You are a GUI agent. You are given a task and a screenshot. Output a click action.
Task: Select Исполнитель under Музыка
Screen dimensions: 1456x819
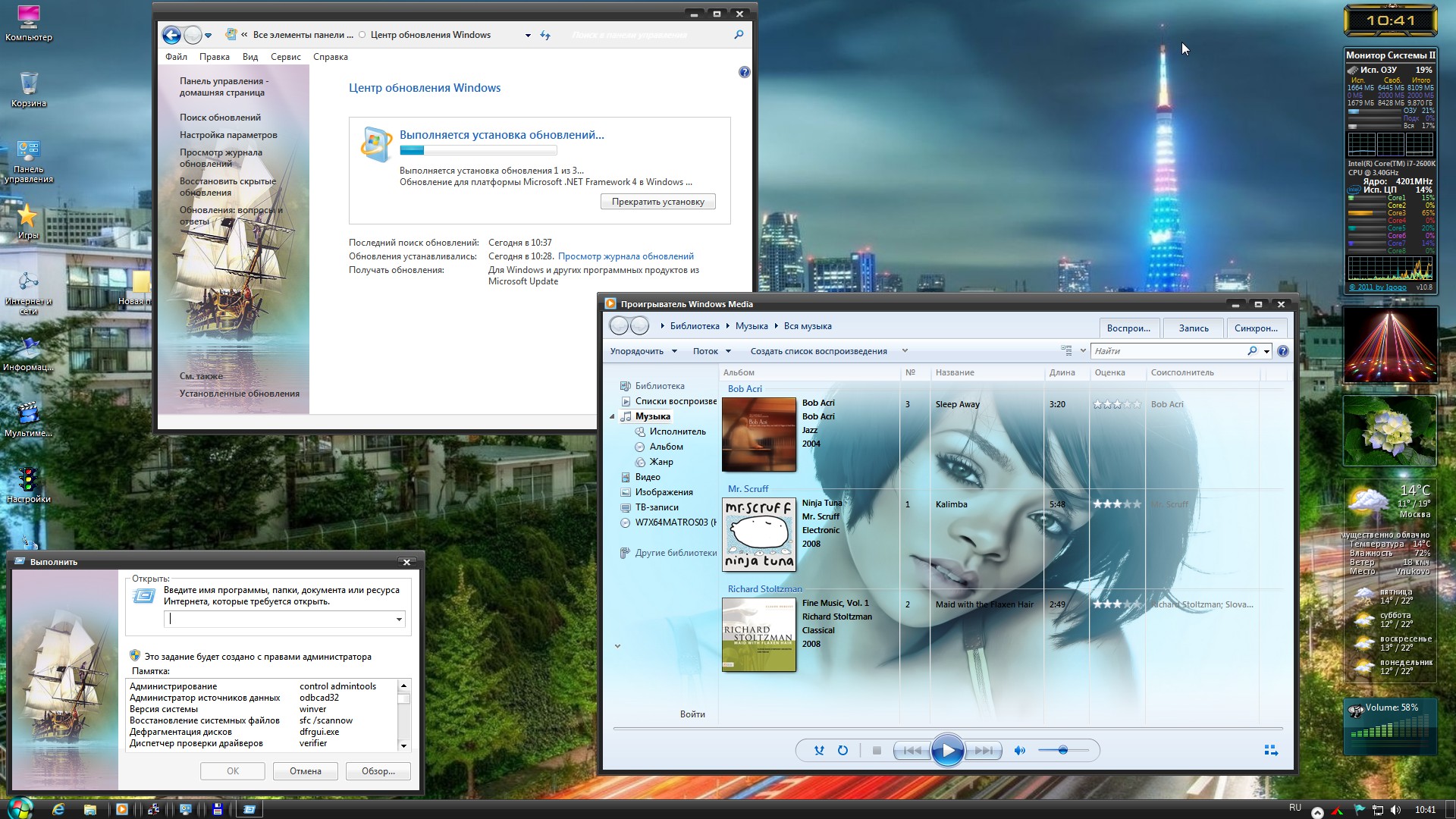click(677, 431)
